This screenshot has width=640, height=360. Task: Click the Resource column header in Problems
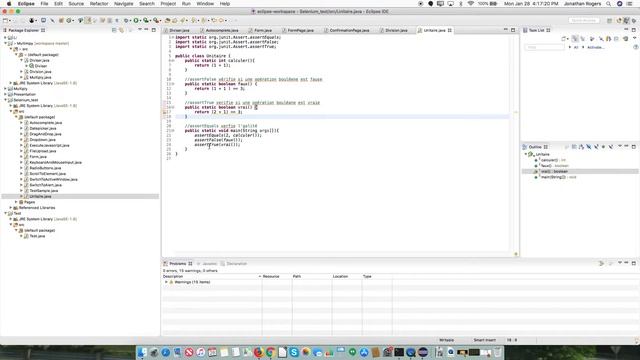[x=277, y=276]
